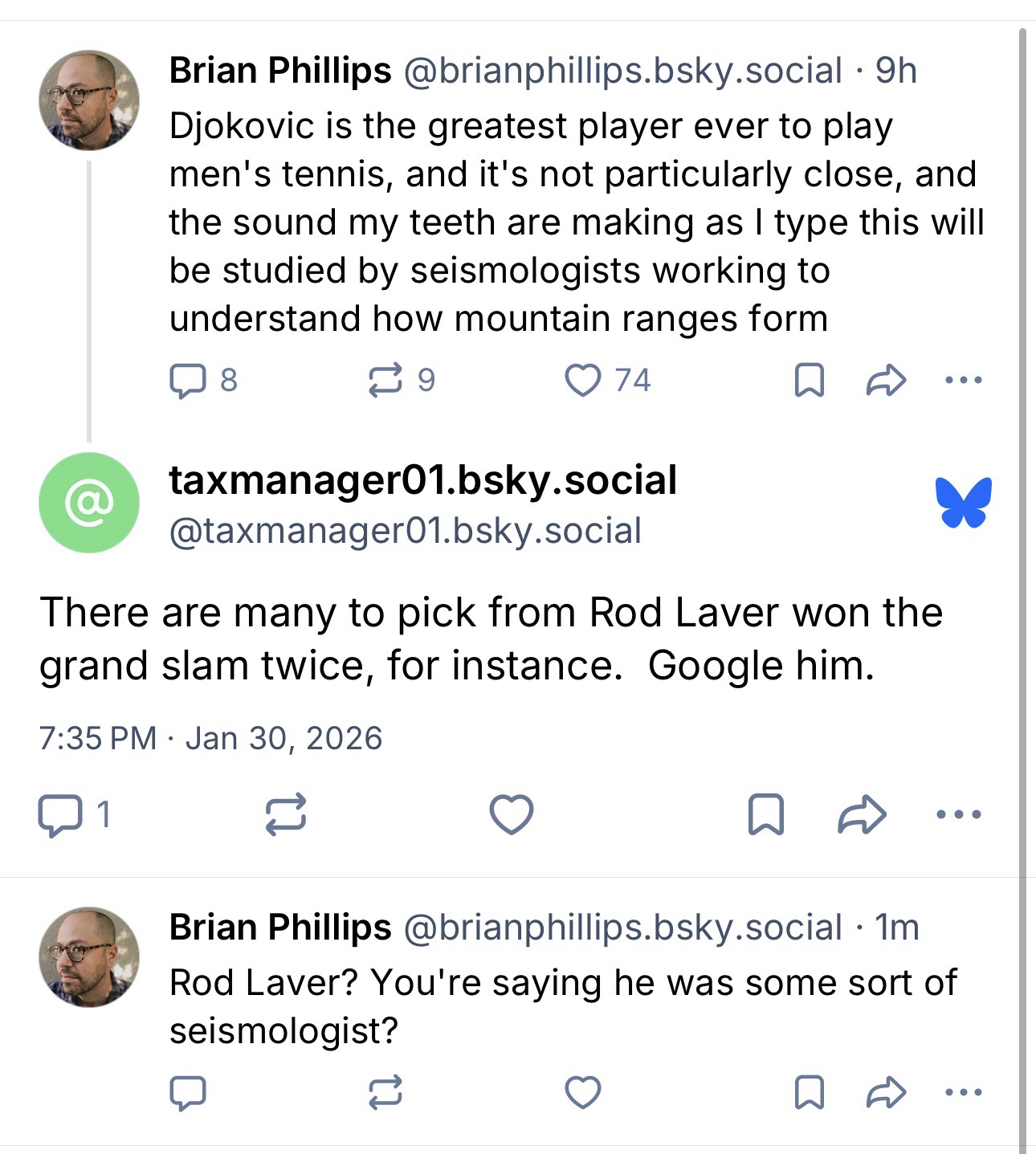Click the vertical scrollbar on the right
This screenshot has height=1154, width=1036.
coord(1022,562)
